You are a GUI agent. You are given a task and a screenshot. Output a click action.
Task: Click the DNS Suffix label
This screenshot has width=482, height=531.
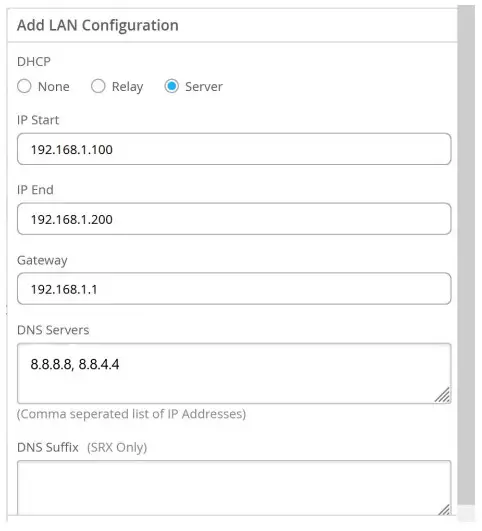pyautogui.click(x=48, y=447)
